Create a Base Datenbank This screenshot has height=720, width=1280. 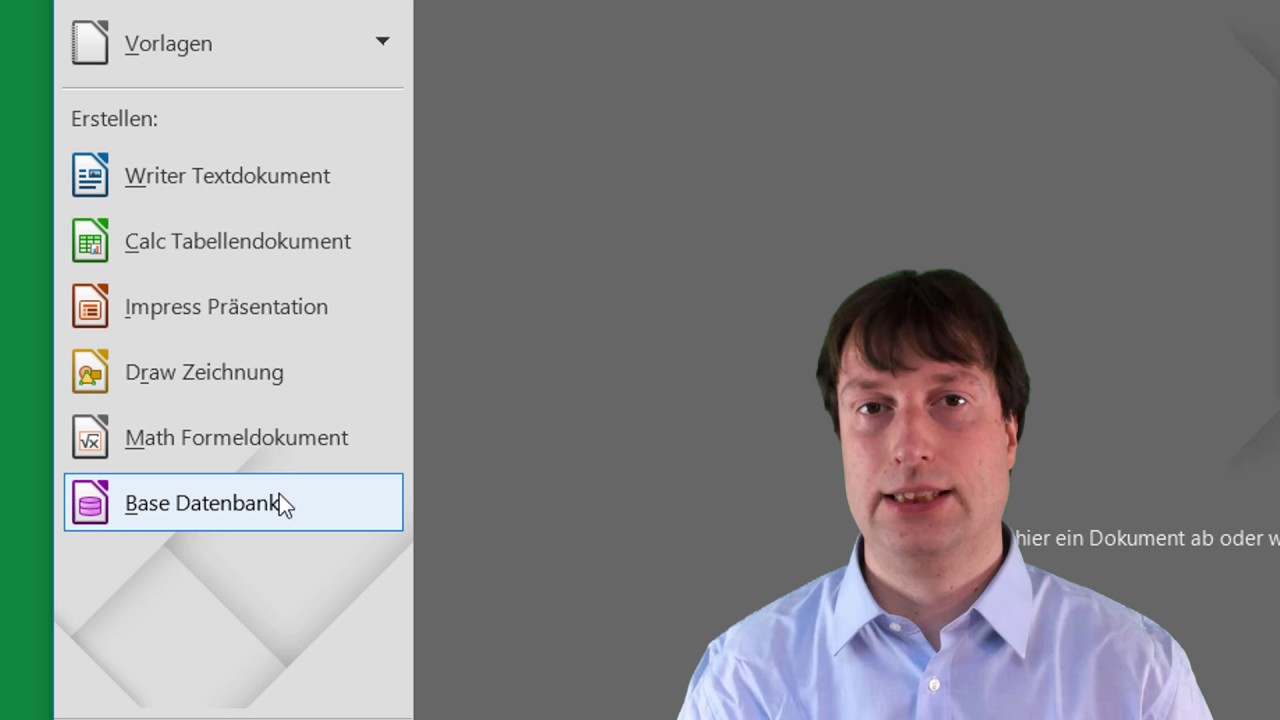pyautogui.click(x=233, y=502)
